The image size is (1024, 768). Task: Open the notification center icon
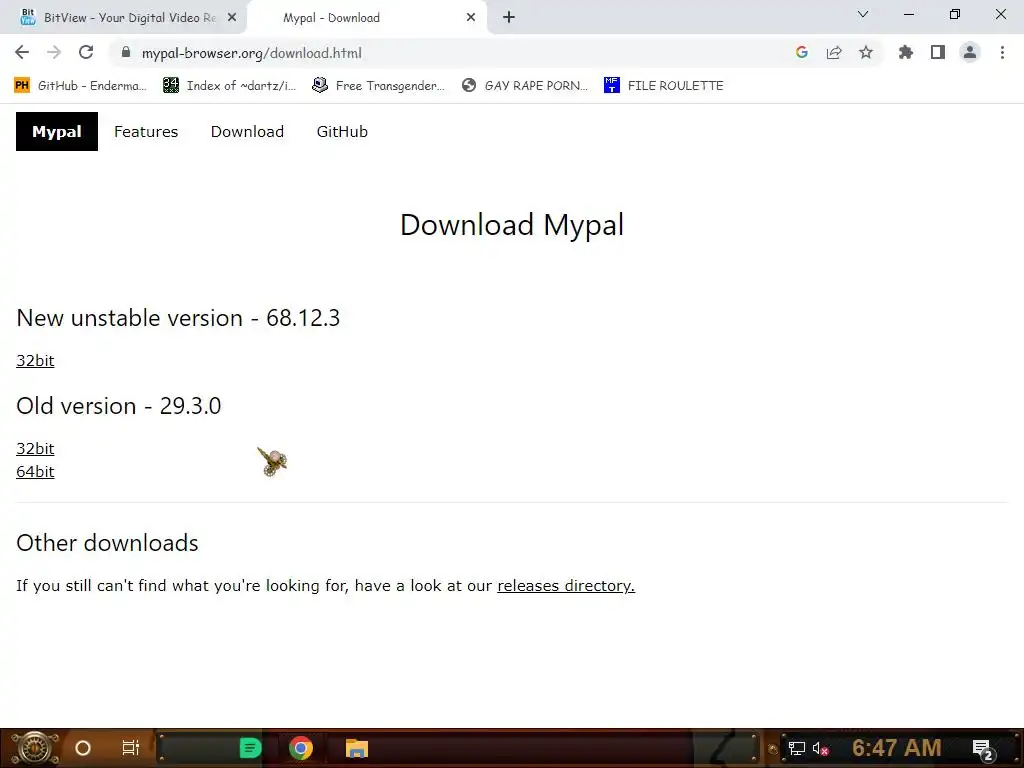(x=983, y=749)
